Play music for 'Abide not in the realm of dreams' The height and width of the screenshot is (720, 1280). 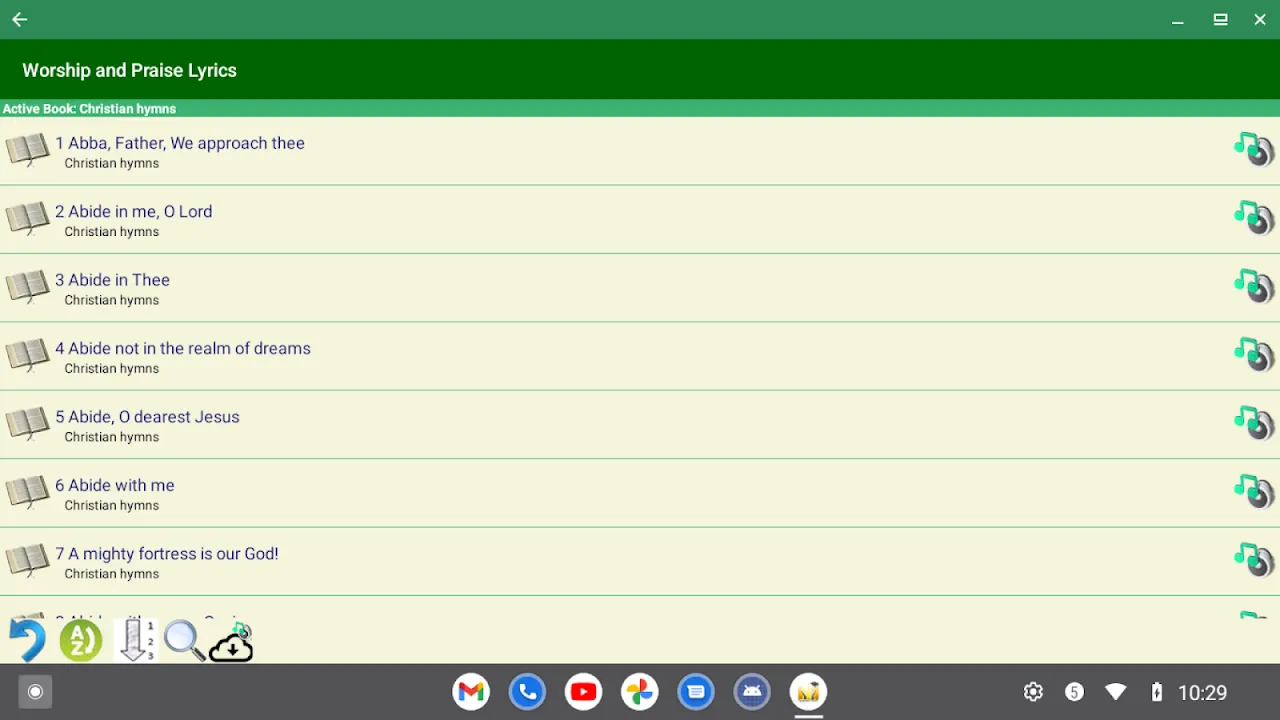[1254, 354]
